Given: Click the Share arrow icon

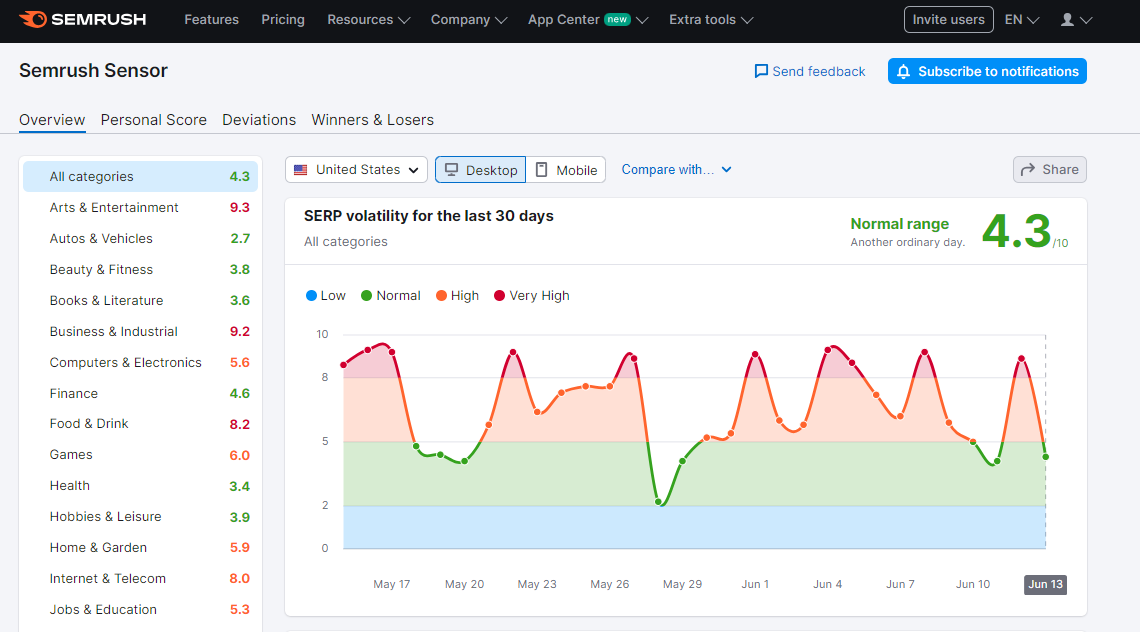Looking at the screenshot, I should pyautogui.click(x=1027, y=169).
